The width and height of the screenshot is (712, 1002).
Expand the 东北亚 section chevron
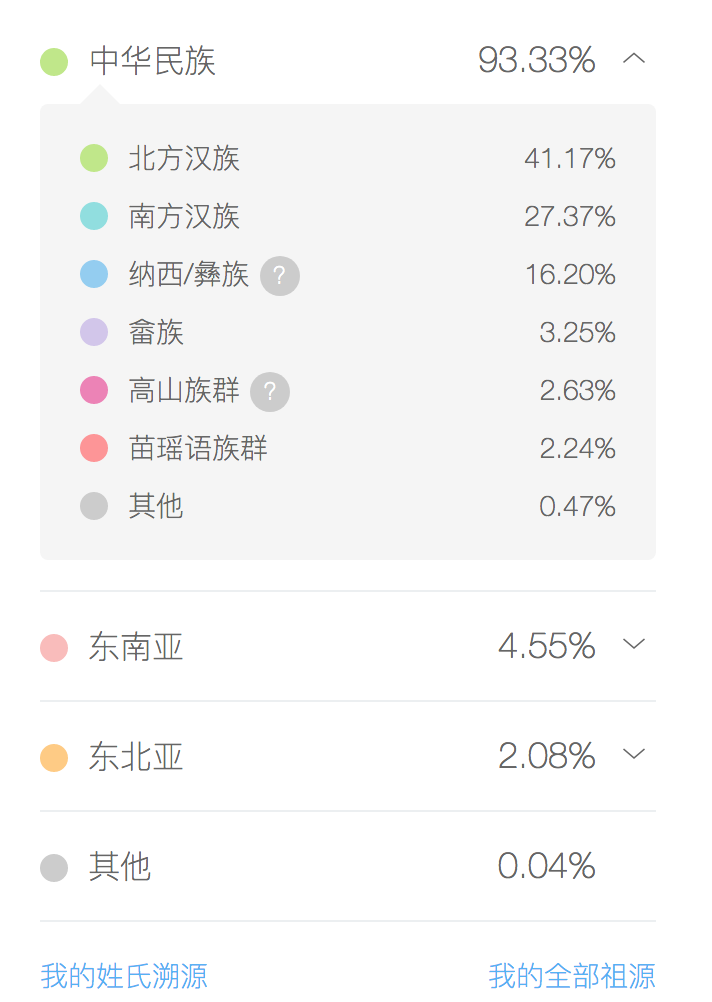[634, 754]
